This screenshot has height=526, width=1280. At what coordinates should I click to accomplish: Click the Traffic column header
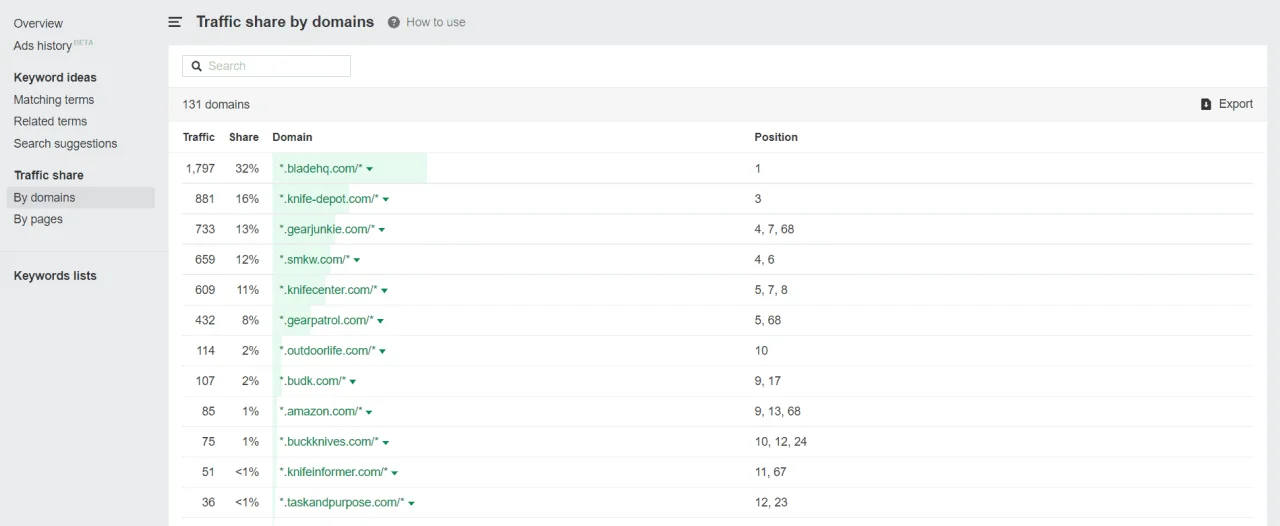pyautogui.click(x=198, y=137)
